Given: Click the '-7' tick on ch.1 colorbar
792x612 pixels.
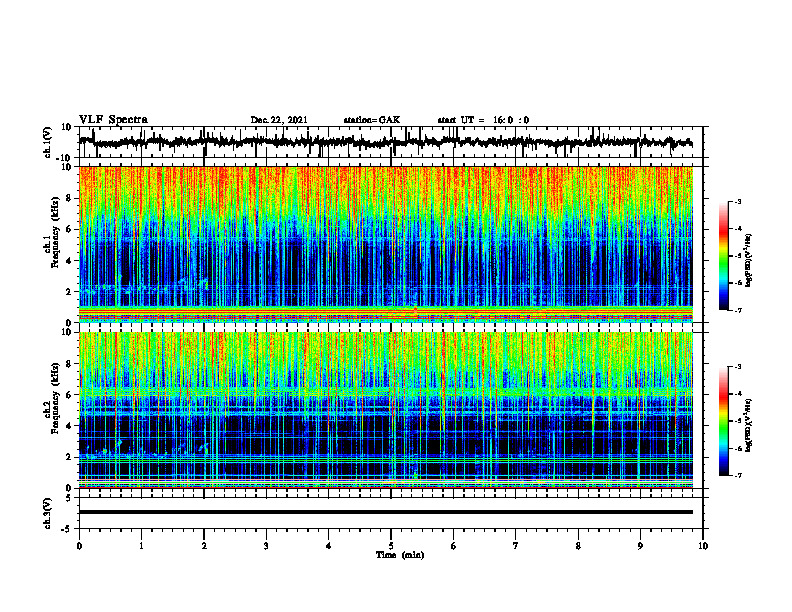Looking at the screenshot, I should 738,310.
